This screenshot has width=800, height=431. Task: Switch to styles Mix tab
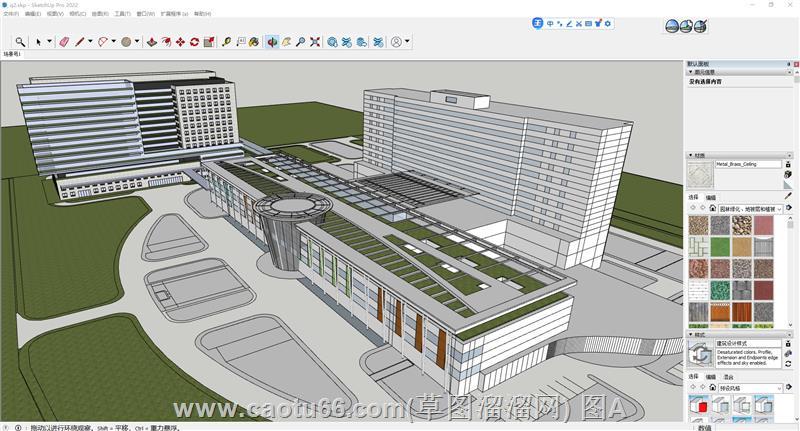tap(728, 377)
